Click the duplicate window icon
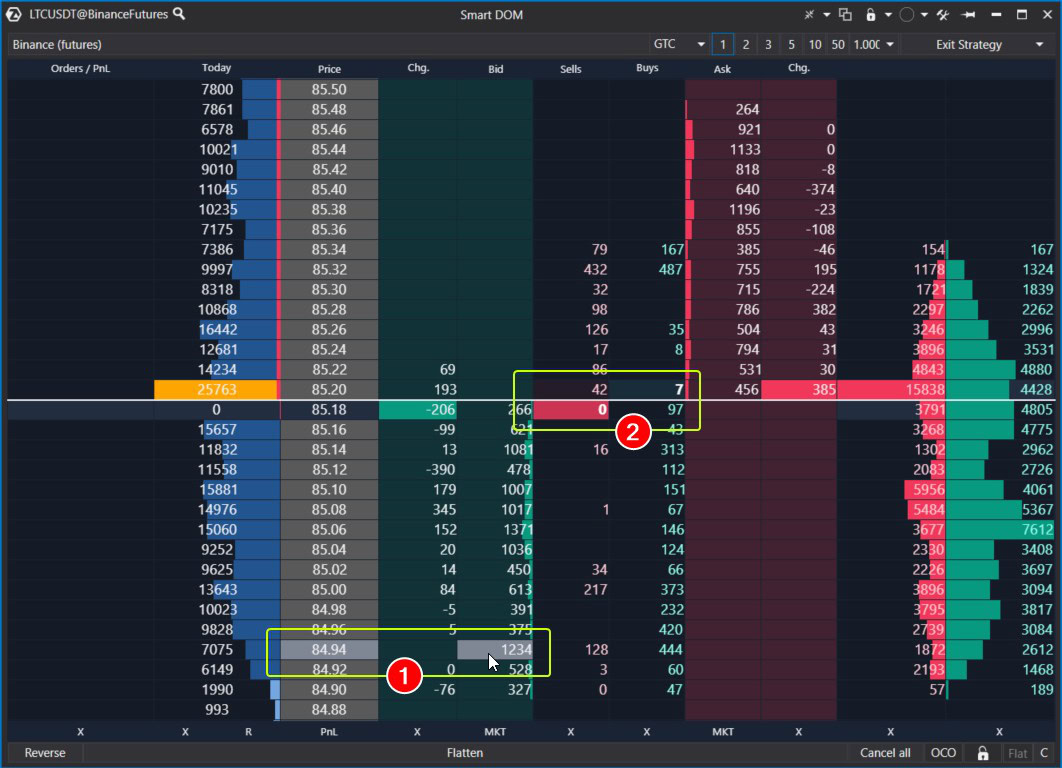 pyautogui.click(x=846, y=15)
